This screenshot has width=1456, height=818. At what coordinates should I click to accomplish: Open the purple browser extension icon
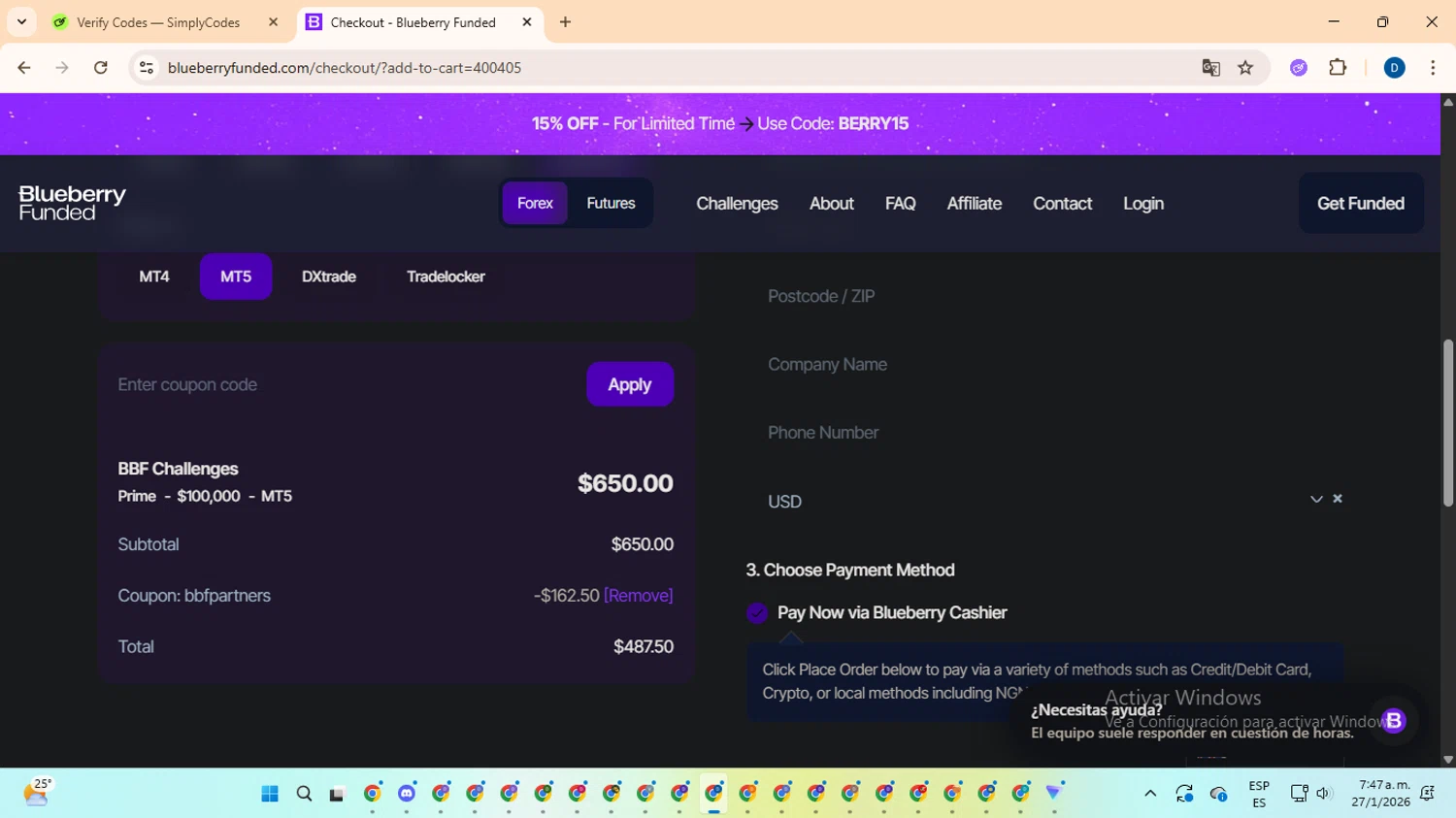(1299, 68)
